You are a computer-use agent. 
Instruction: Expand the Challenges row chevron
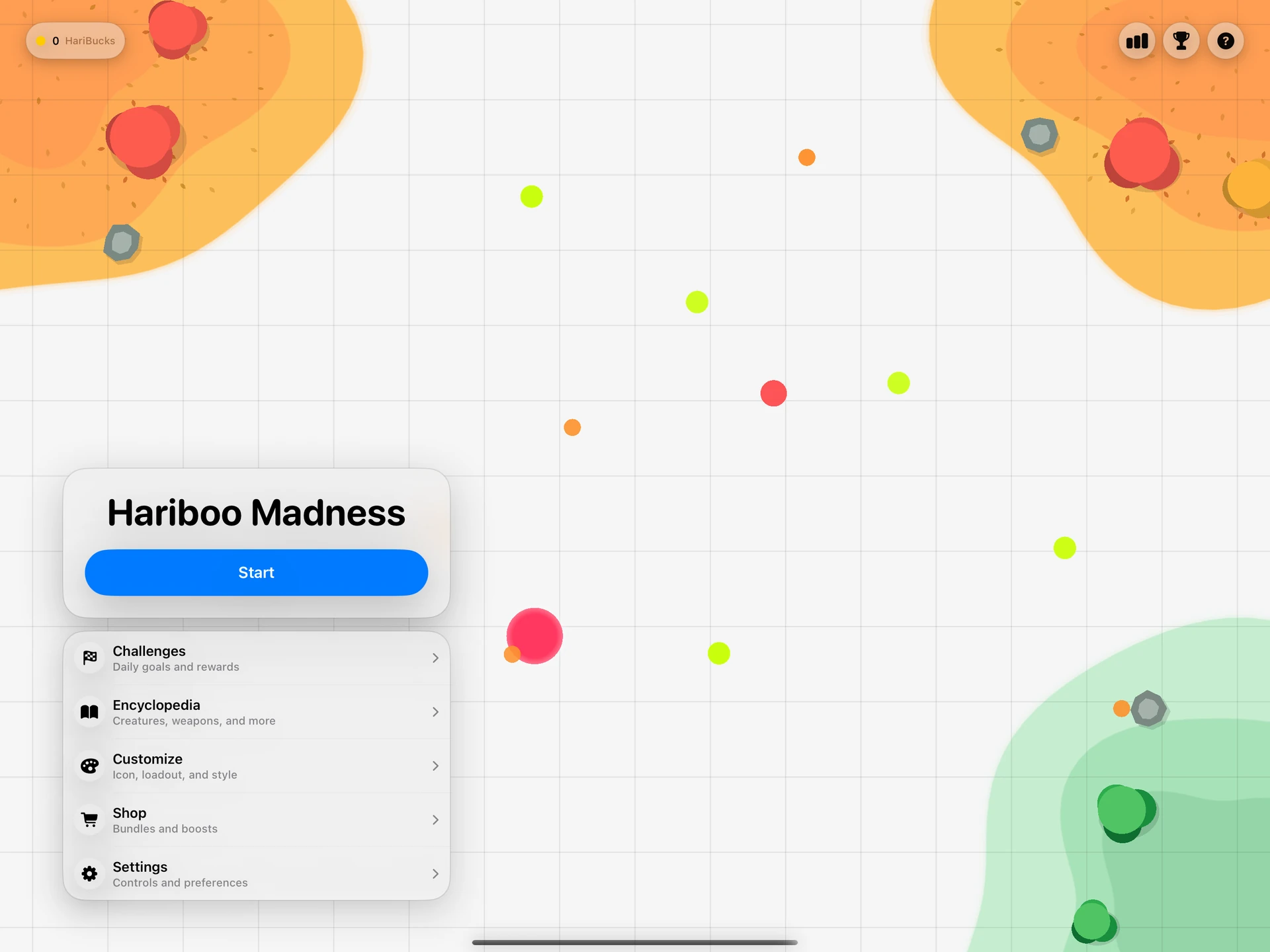click(x=435, y=658)
